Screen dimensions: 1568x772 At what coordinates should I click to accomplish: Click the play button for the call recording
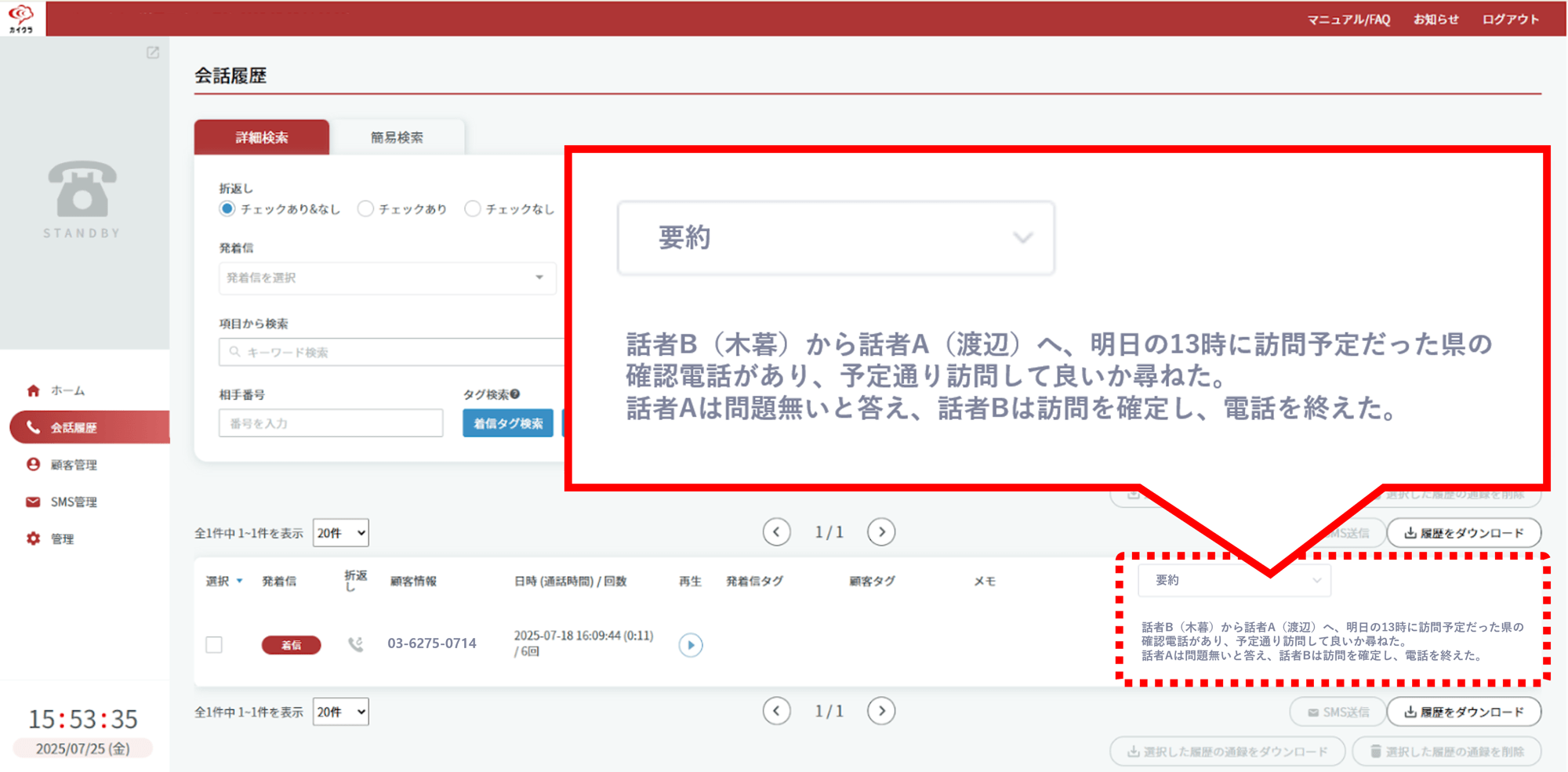point(690,645)
